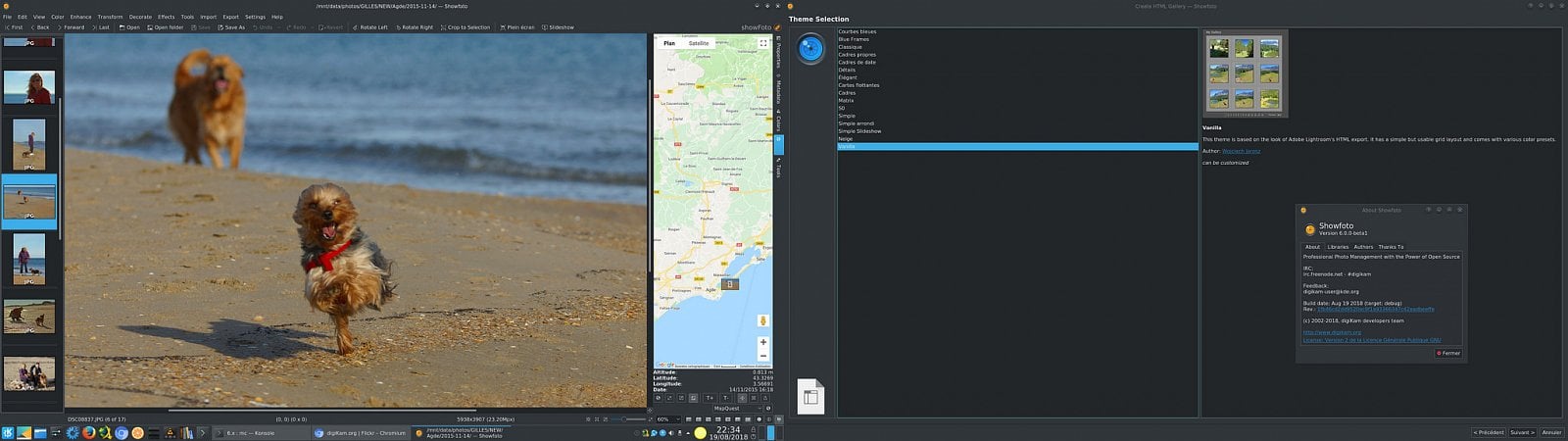
Task: Zoom out on the map
Action: pyautogui.click(x=762, y=355)
